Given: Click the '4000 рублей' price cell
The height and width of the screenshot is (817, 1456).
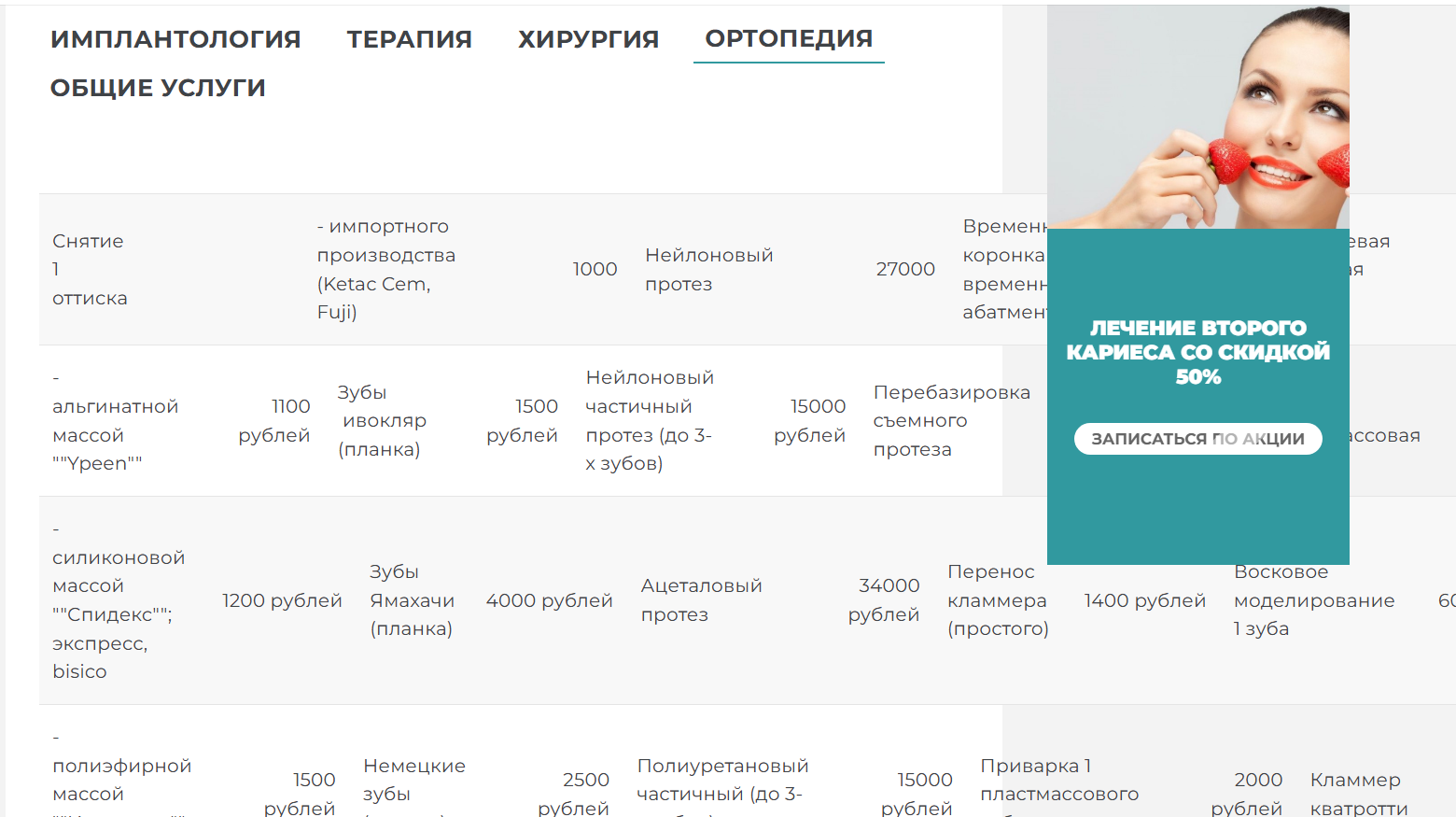Looking at the screenshot, I should point(549,600).
